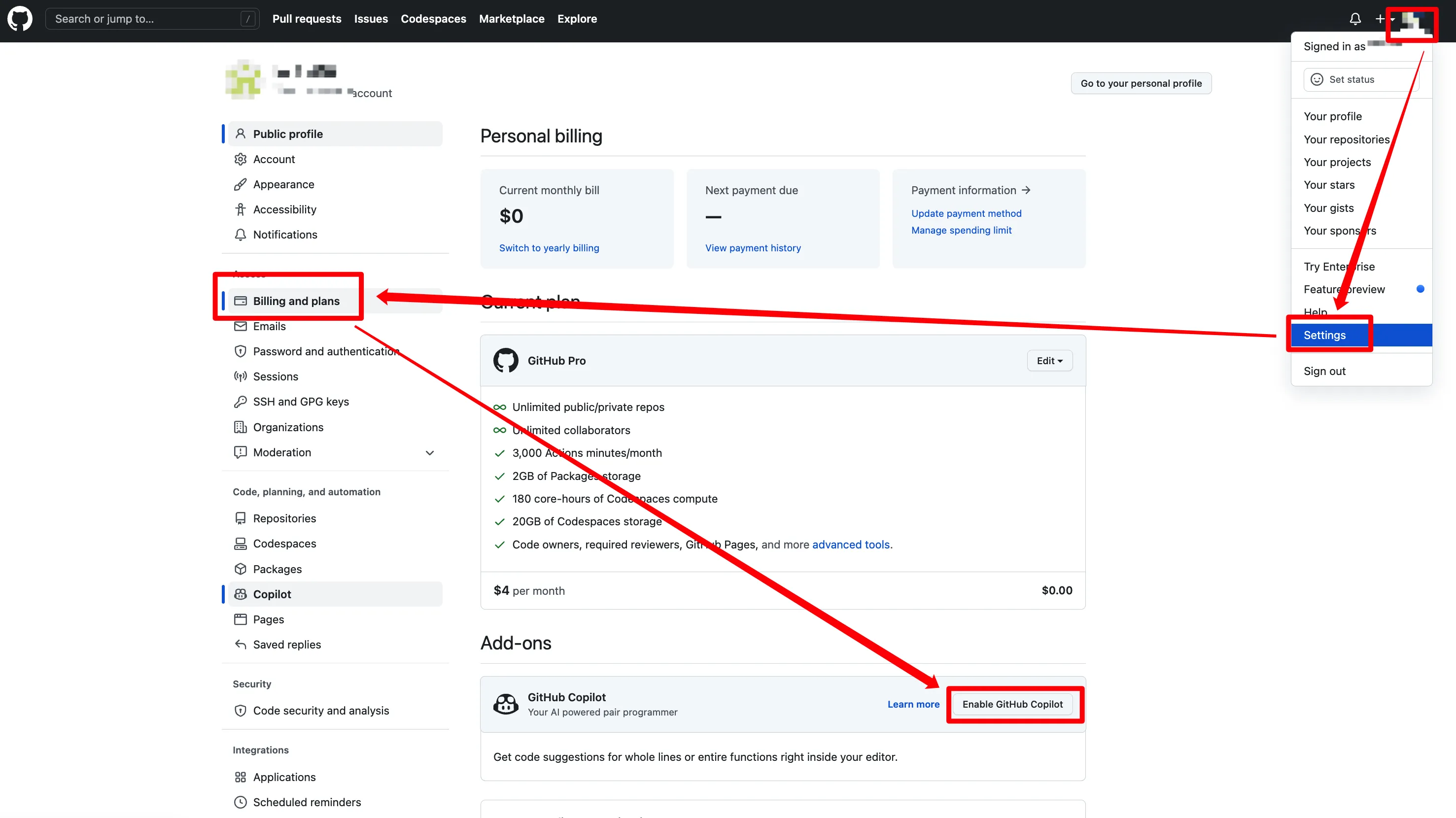Open the notifications bell icon

tap(1355, 19)
